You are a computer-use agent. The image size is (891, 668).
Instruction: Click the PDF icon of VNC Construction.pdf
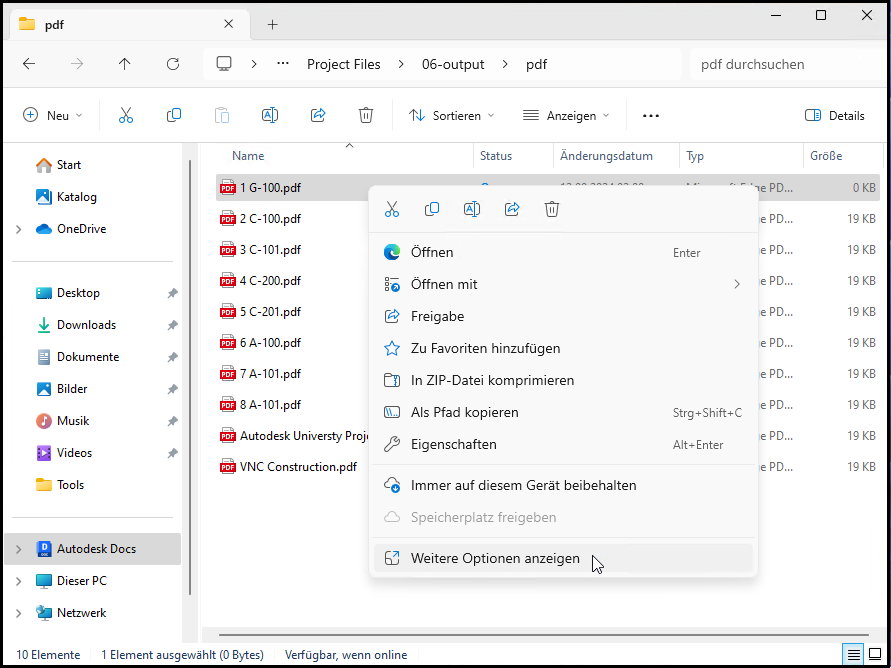point(228,467)
